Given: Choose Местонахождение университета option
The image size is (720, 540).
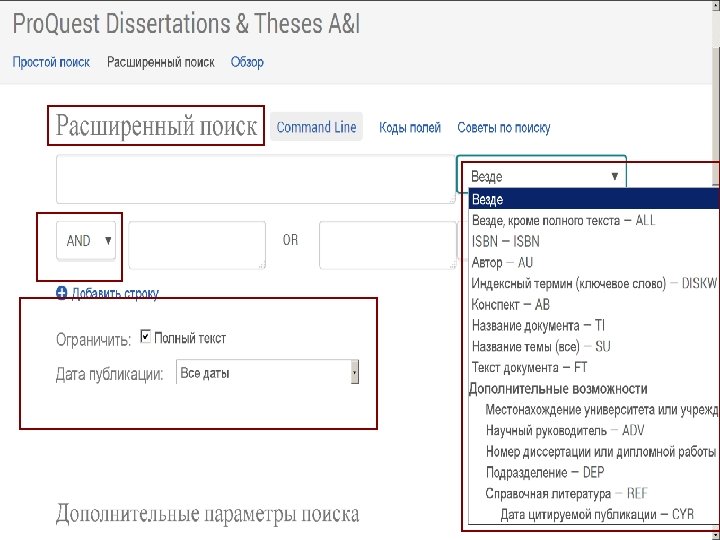Looking at the screenshot, I should point(594,410).
